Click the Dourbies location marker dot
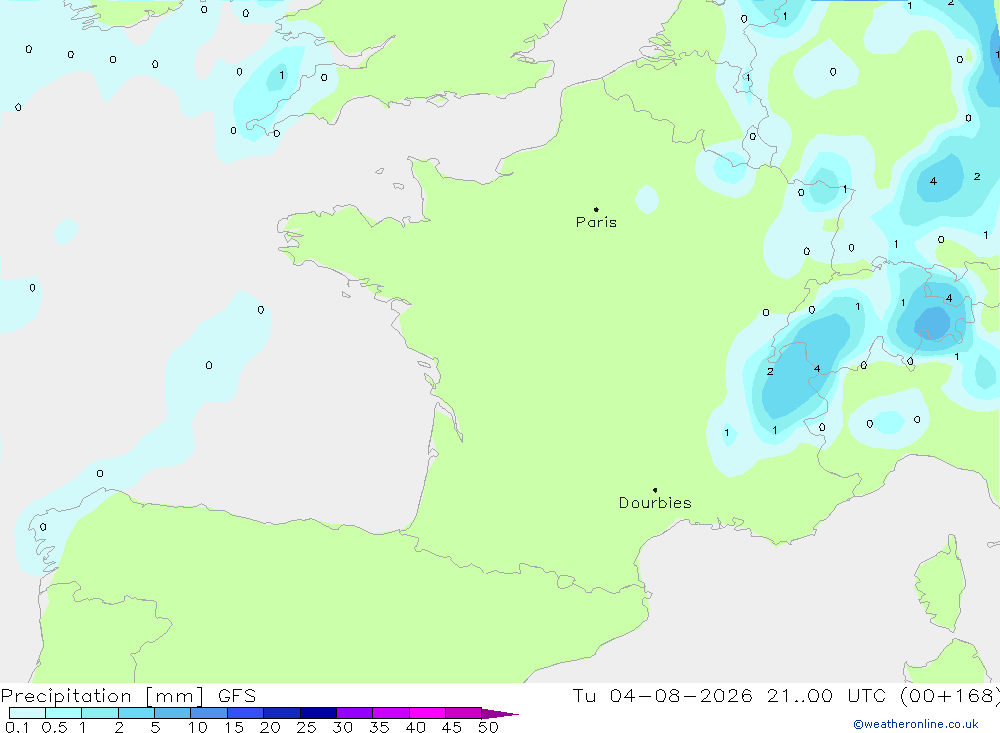The width and height of the screenshot is (1000, 733). pyautogui.click(x=655, y=490)
